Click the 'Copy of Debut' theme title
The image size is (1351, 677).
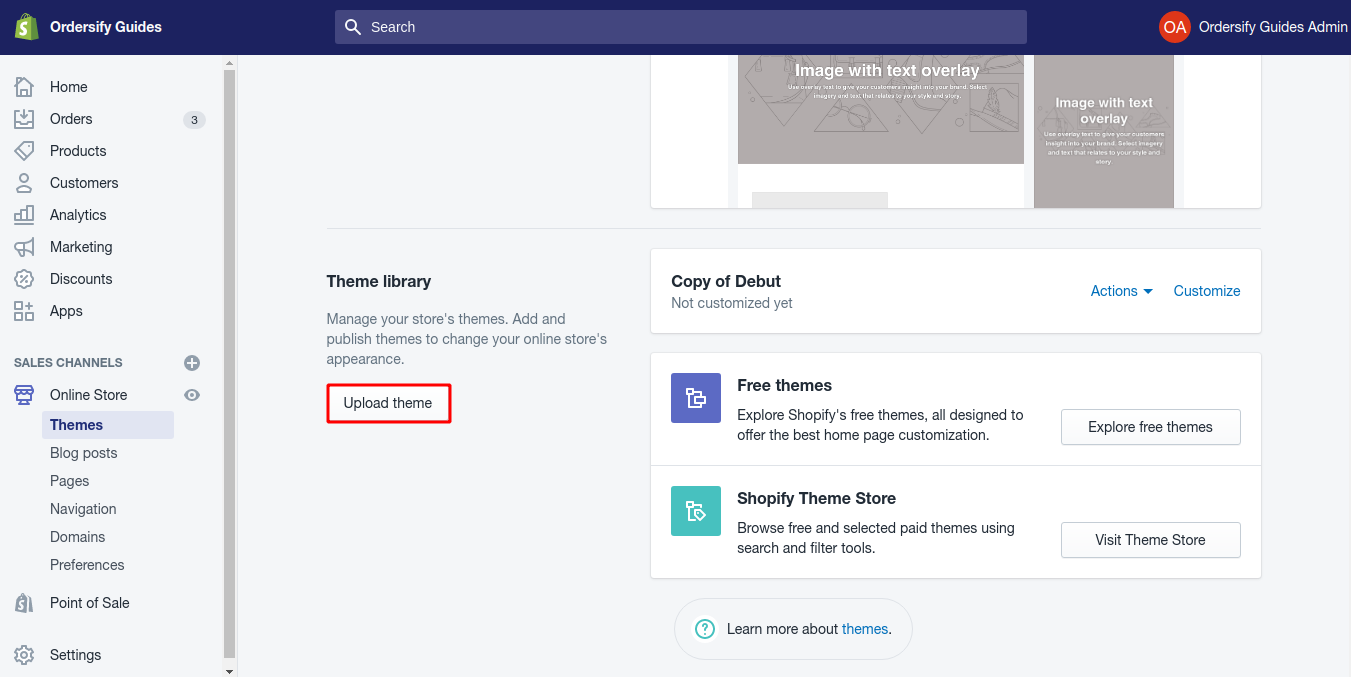[x=726, y=281]
